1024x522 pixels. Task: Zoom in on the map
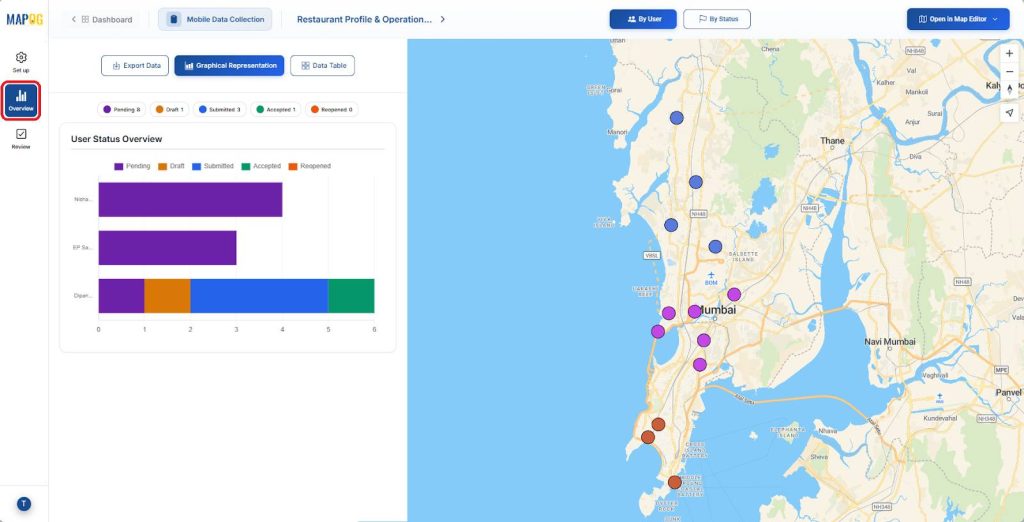[x=1010, y=54]
